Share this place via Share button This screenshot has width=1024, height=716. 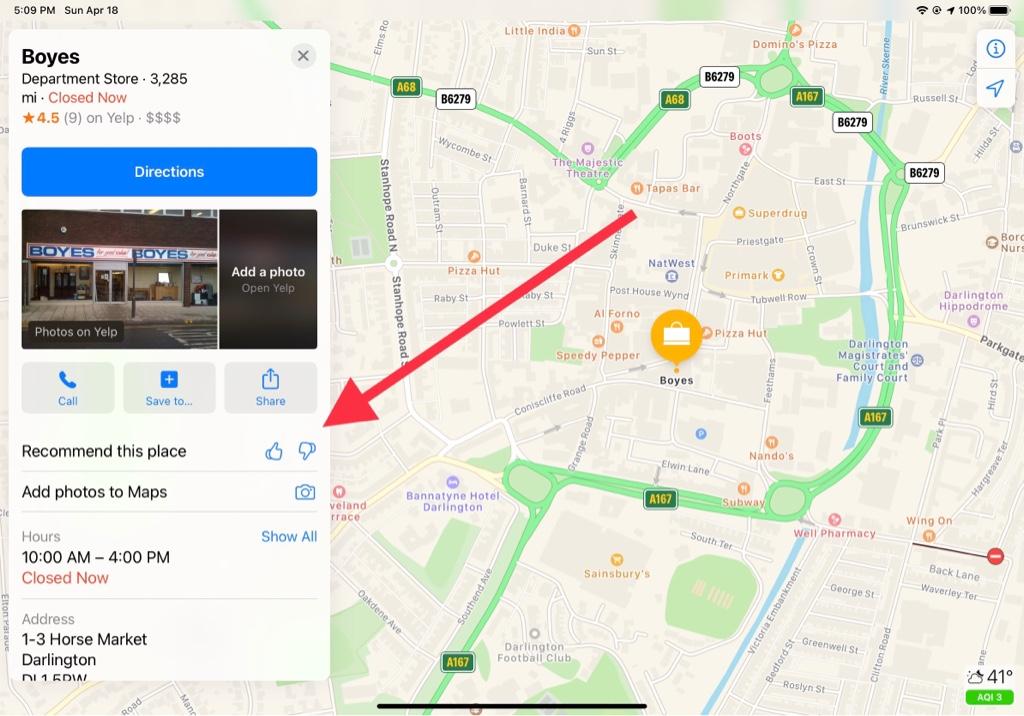[270, 387]
